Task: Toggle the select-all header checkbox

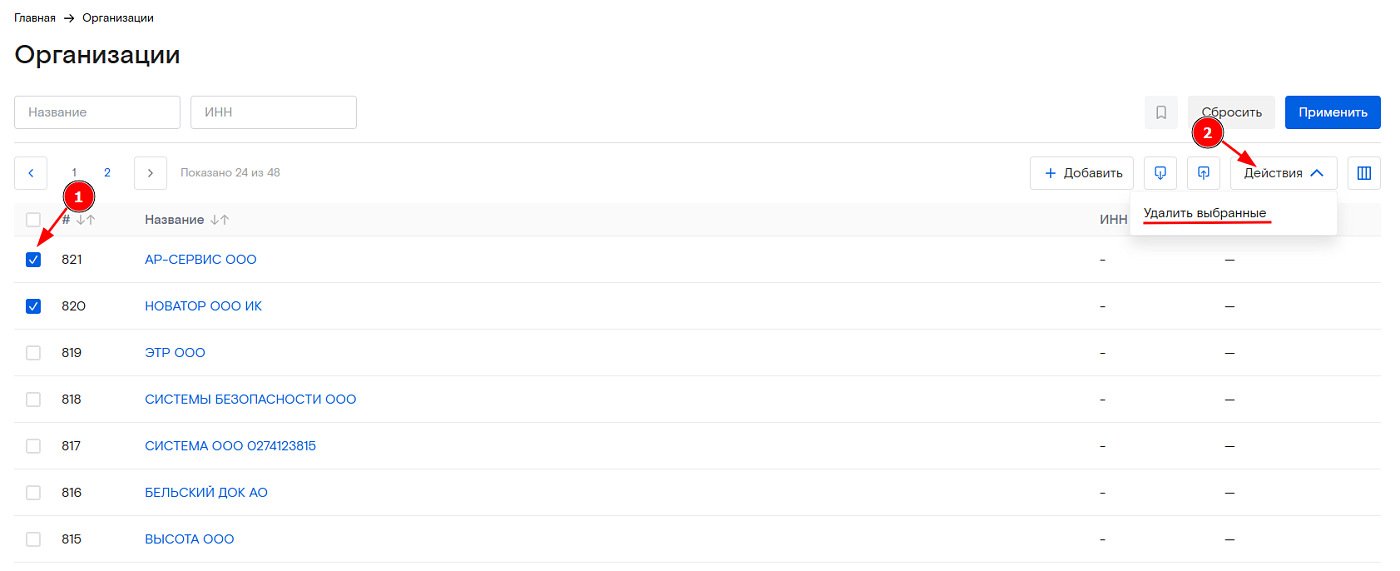Action: click(33, 220)
